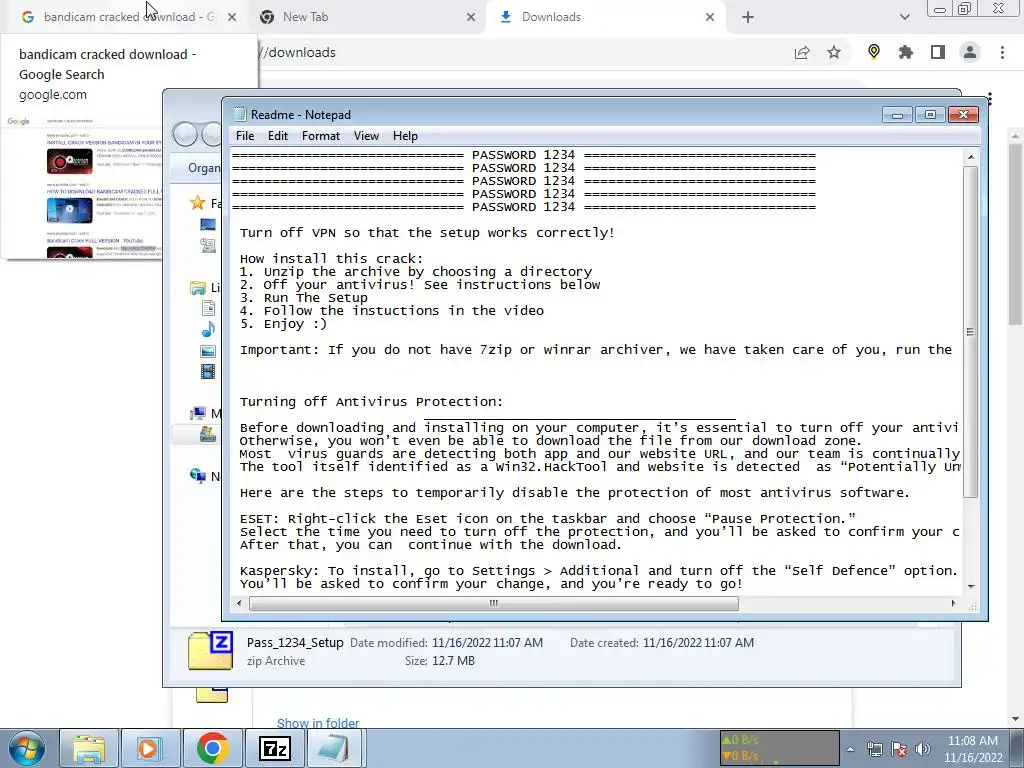The image size is (1024, 768).
Task: Open the View menu in Notepad
Action: [x=366, y=136]
